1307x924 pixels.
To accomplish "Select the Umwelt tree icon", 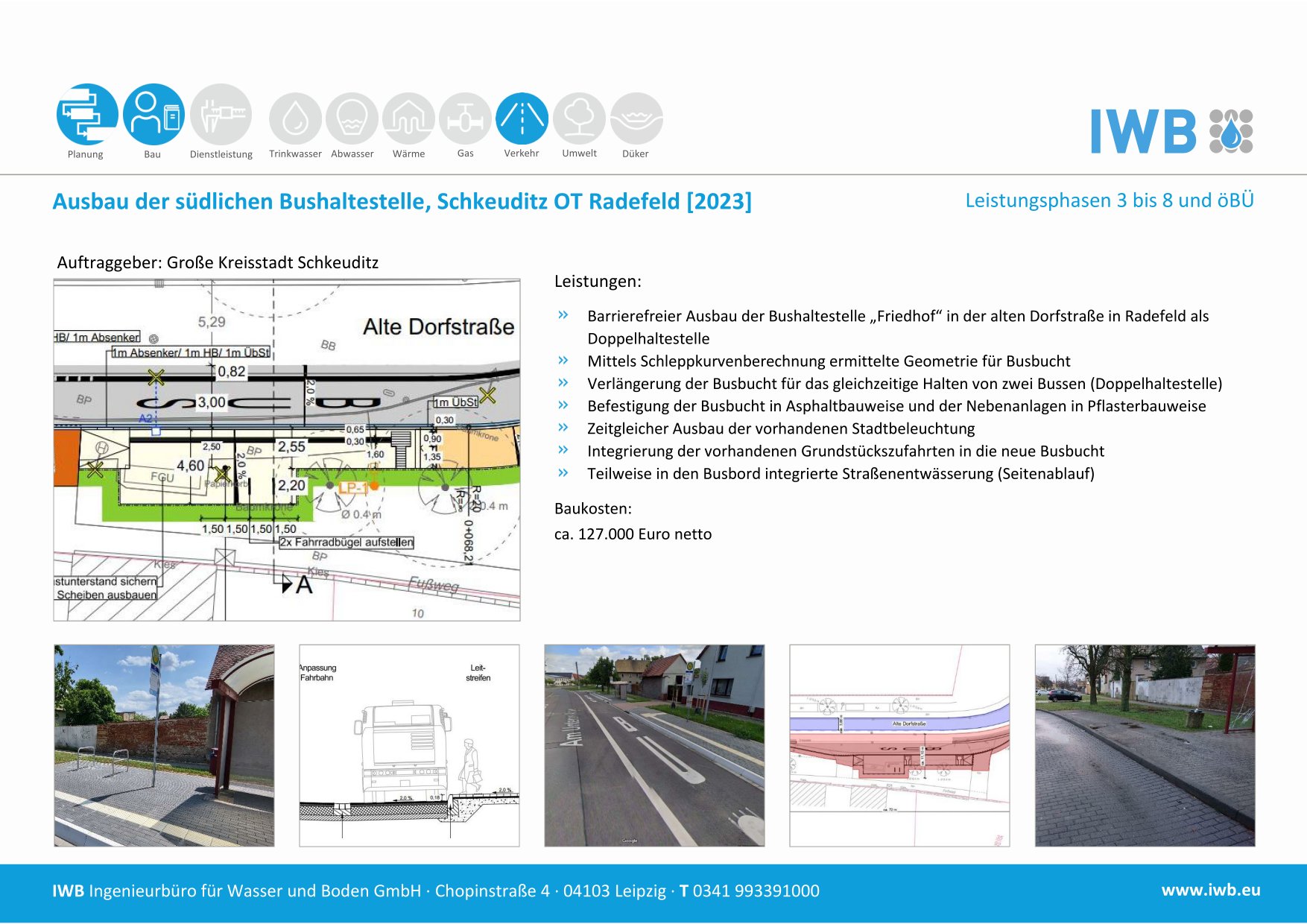I will (x=580, y=118).
